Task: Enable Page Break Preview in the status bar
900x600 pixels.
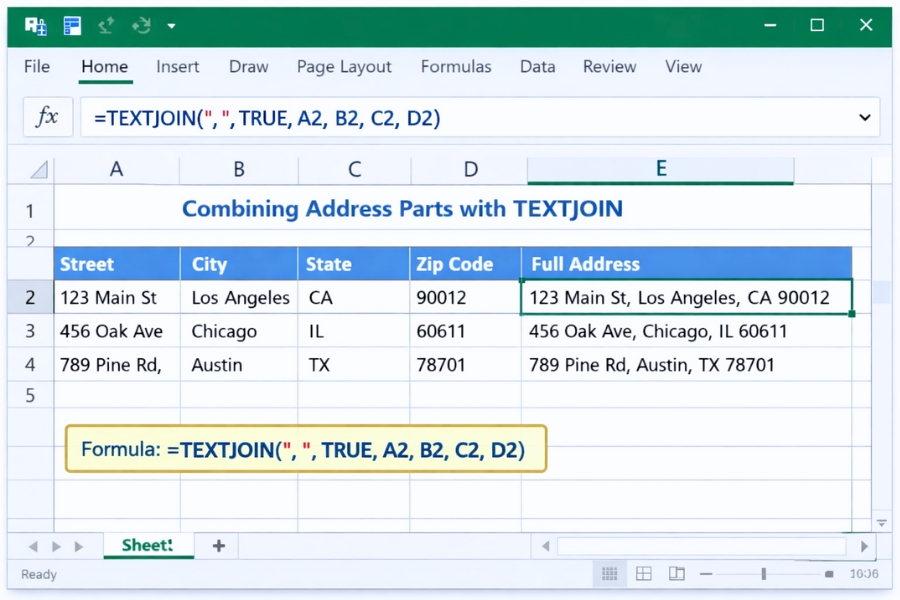Action: pyautogui.click(x=677, y=574)
